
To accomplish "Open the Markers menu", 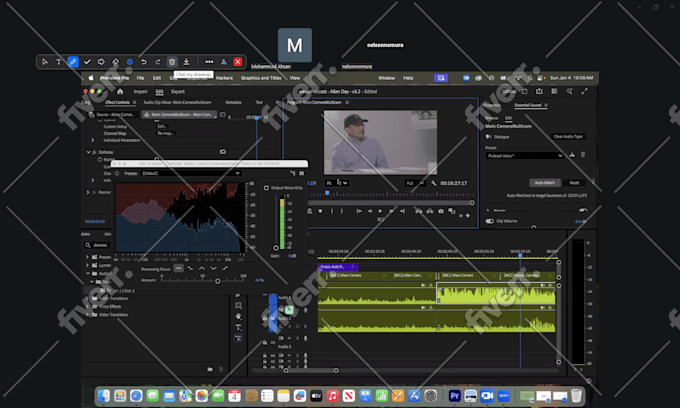I will pyautogui.click(x=224, y=78).
